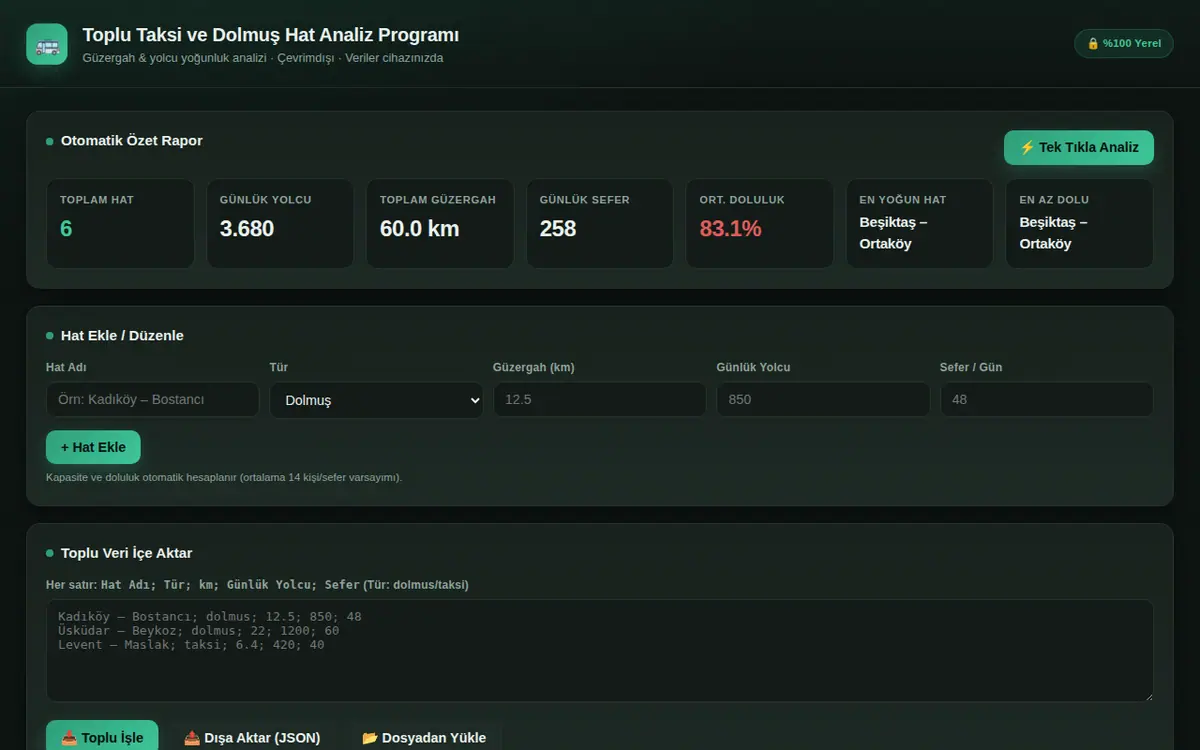Export data with Dışa Aktar (JSON)
The height and width of the screenshot is (750, 1200).
[x=252, y=737]
